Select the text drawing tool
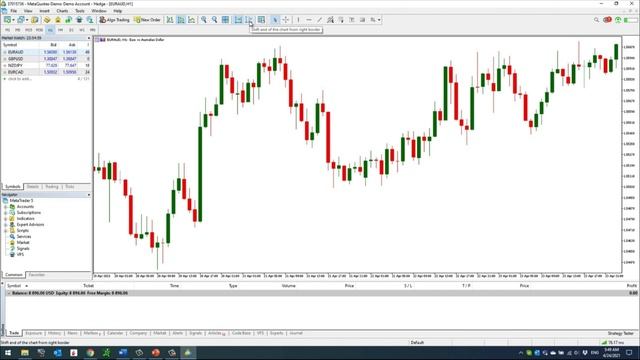 [x=351, y=20]
